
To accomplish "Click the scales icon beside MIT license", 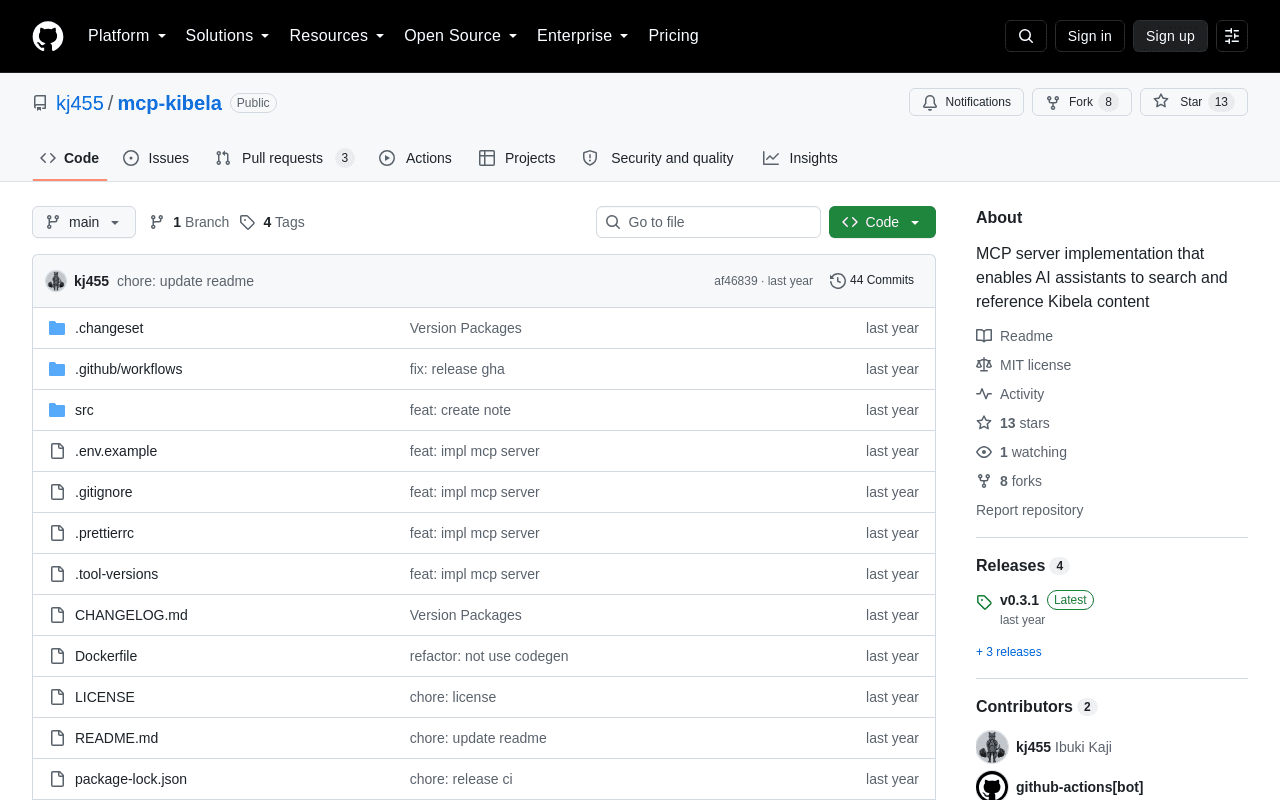I will tap(984, 365).
